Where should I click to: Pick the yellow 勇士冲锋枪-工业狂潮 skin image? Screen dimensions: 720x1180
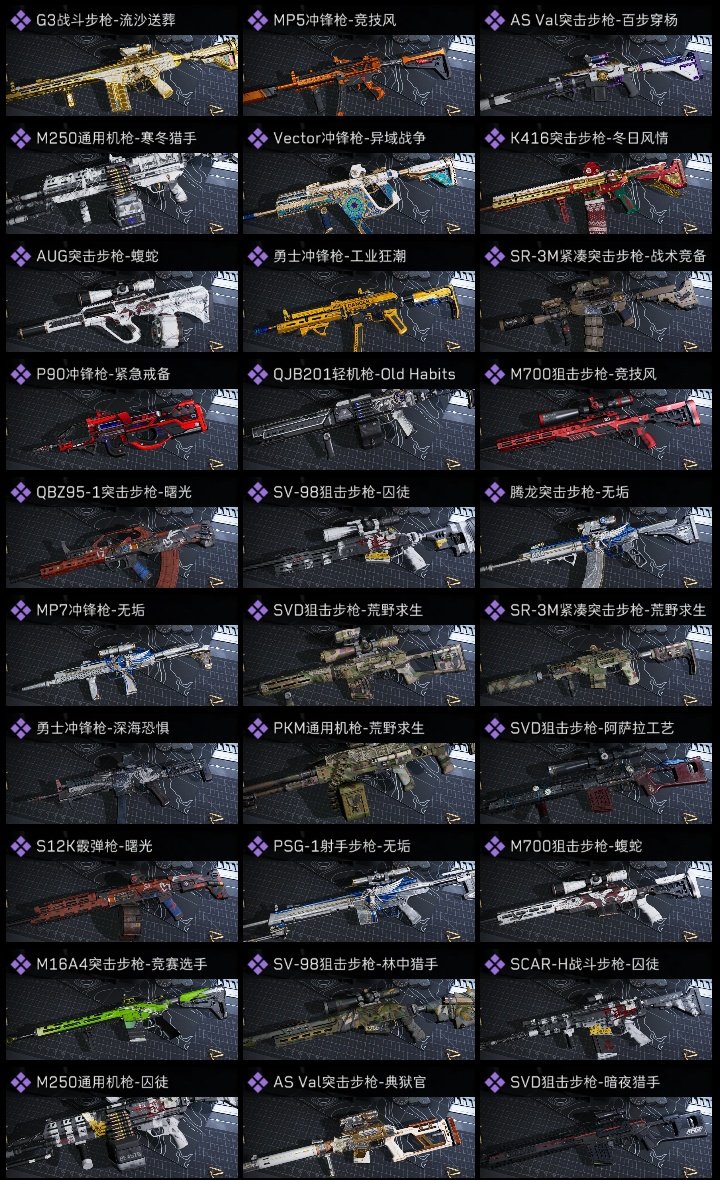(359, 312)
